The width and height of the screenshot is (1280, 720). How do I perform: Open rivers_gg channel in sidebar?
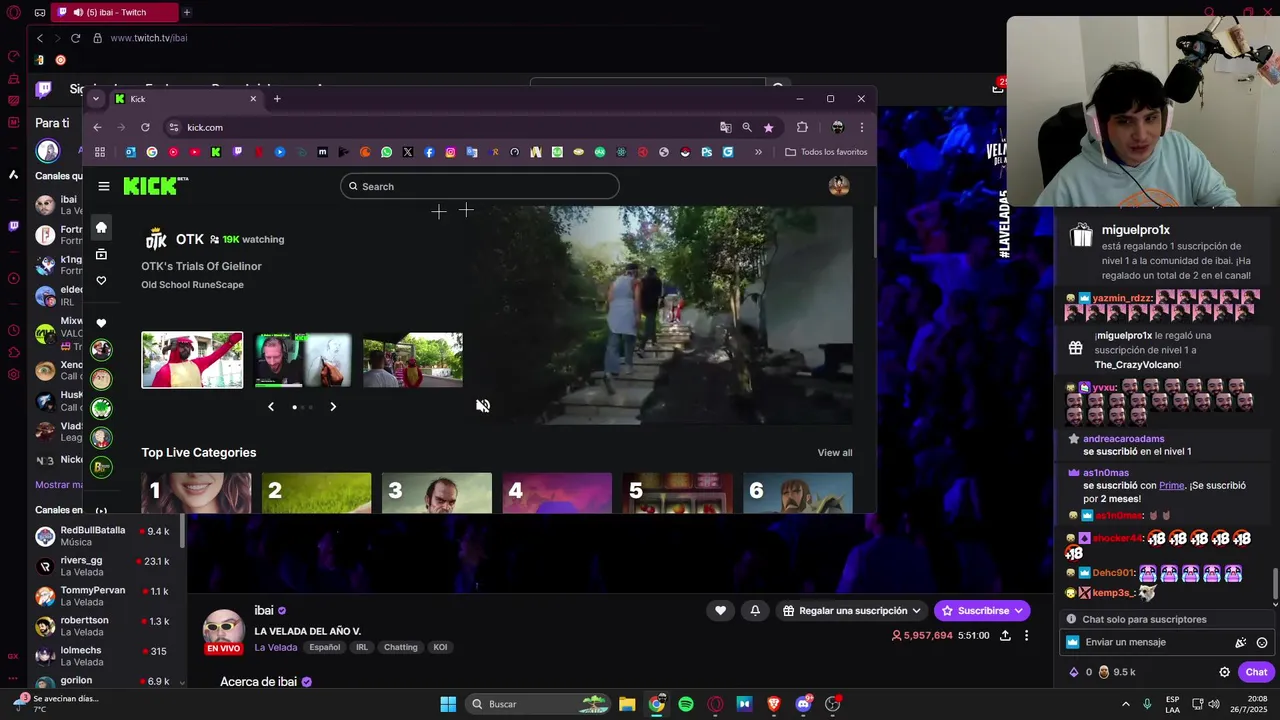tap(108, 566)
